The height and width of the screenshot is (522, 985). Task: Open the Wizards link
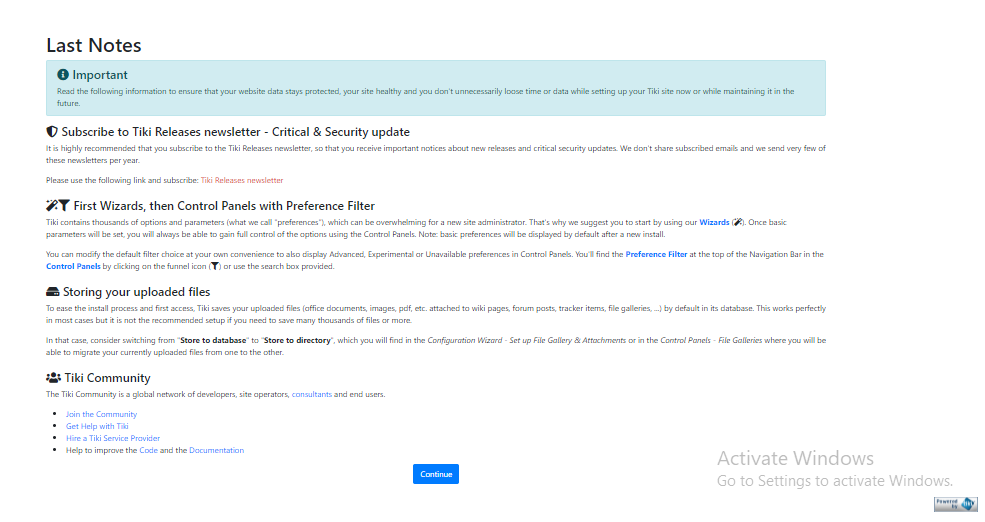coord(714,222)
